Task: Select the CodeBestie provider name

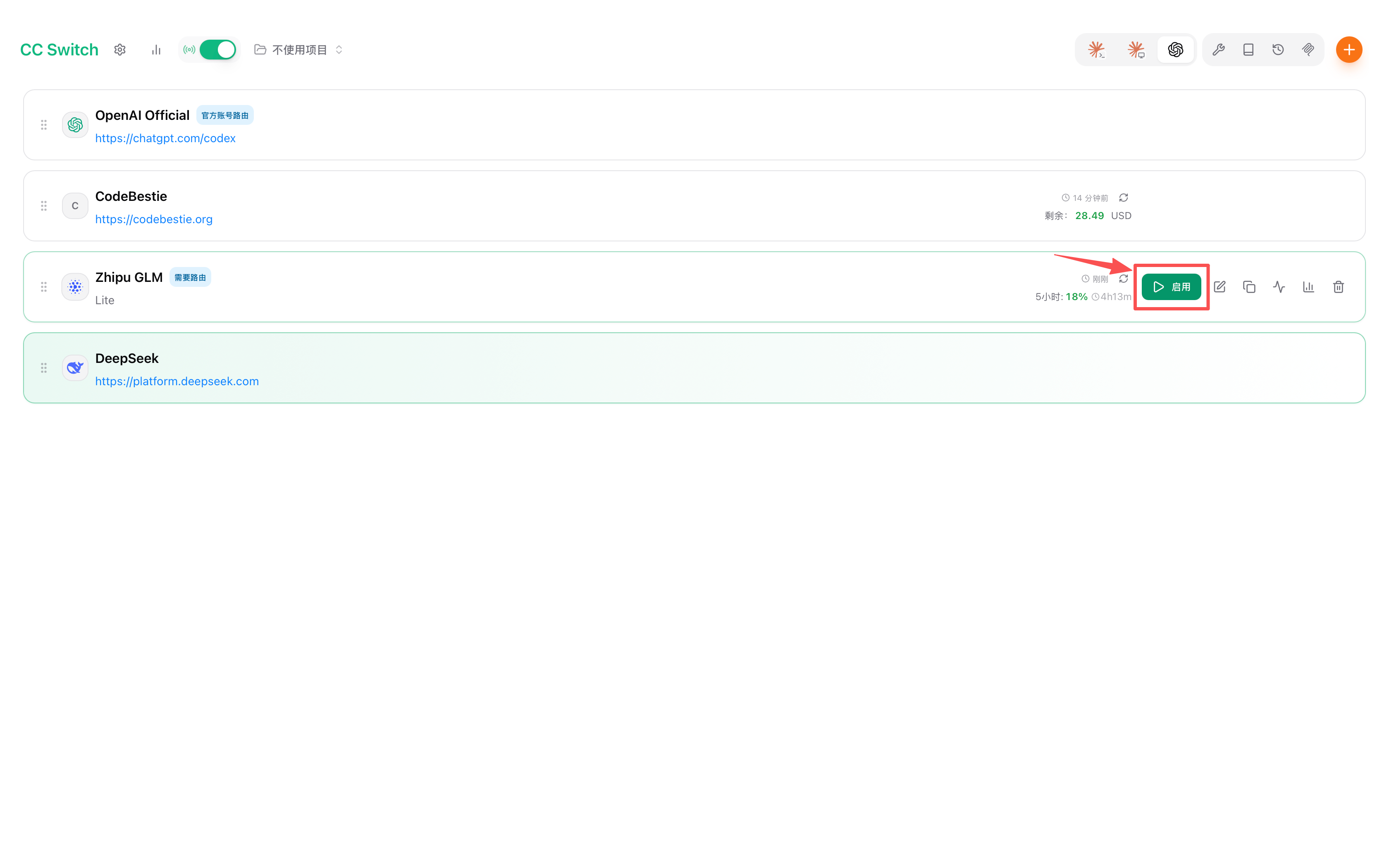Action: coord(131,196)
